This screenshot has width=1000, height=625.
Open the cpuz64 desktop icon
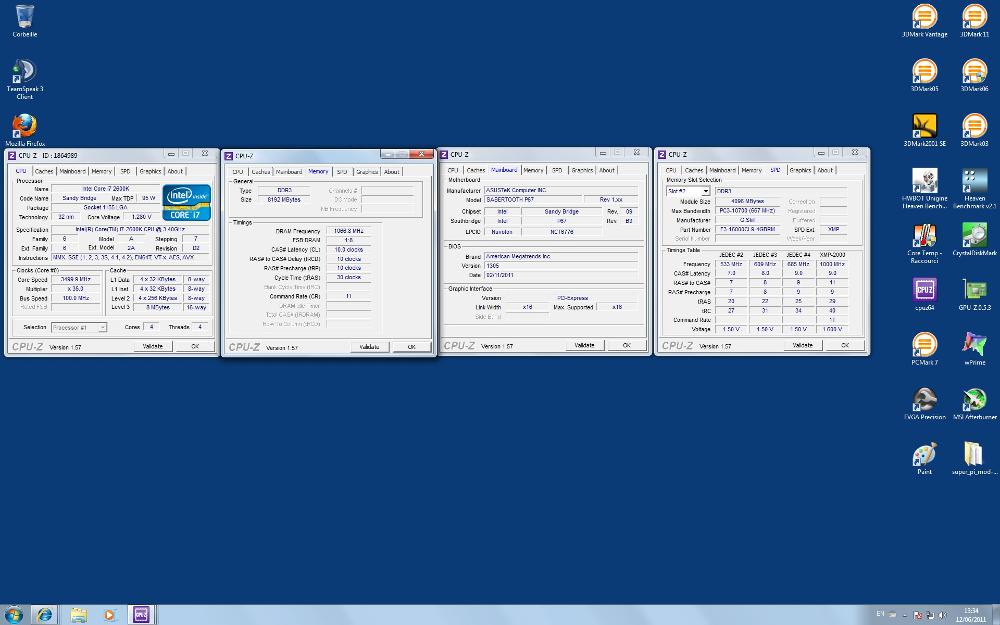(924, 294)
